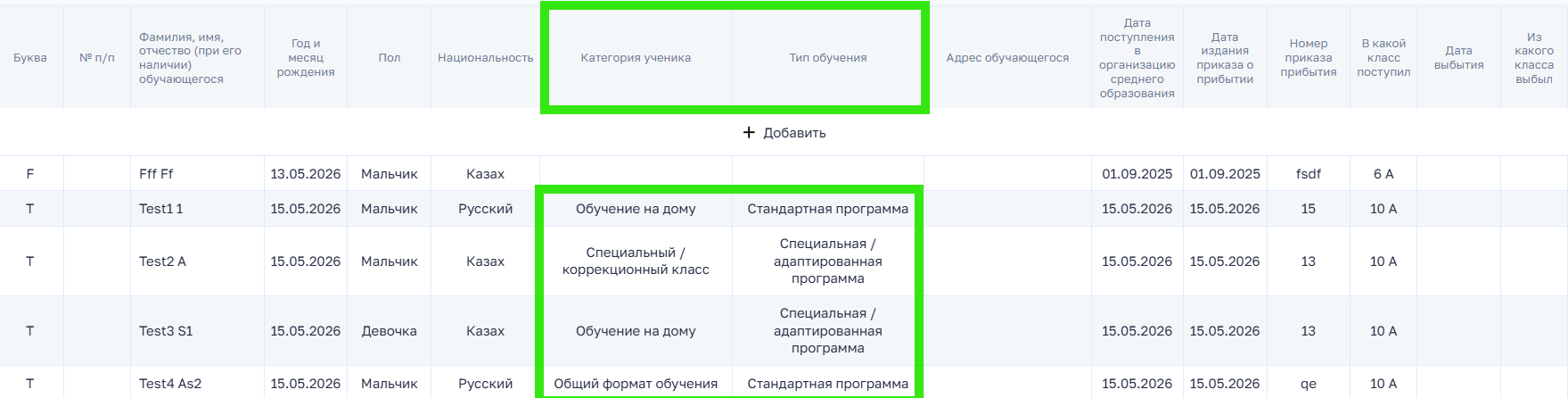Select student name Test3 S1

point(166,331)
